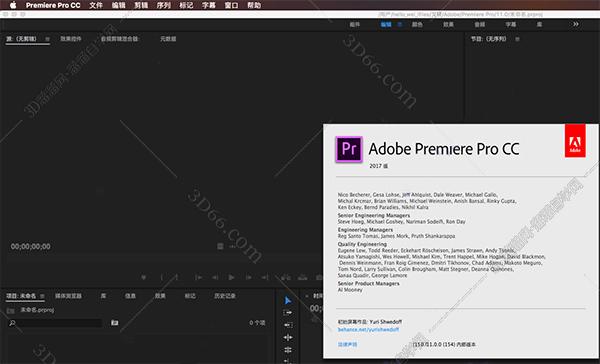Click the source monitor timecode 00;00;00;00
This screenshot has width=600, height=364.
31,246
